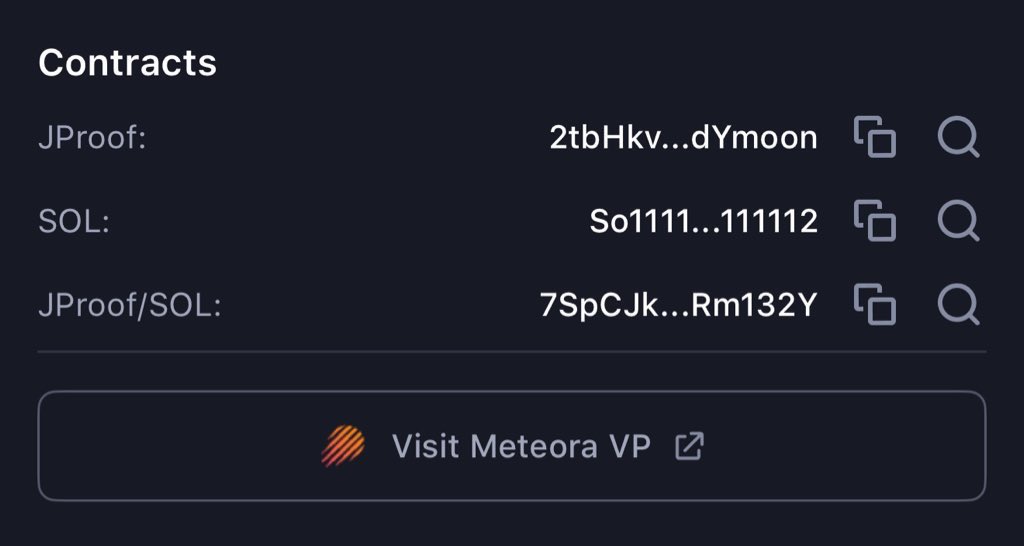1024x546 pixels.
Task: Click the divider line below the contracts
Action: tap(512, 352)
